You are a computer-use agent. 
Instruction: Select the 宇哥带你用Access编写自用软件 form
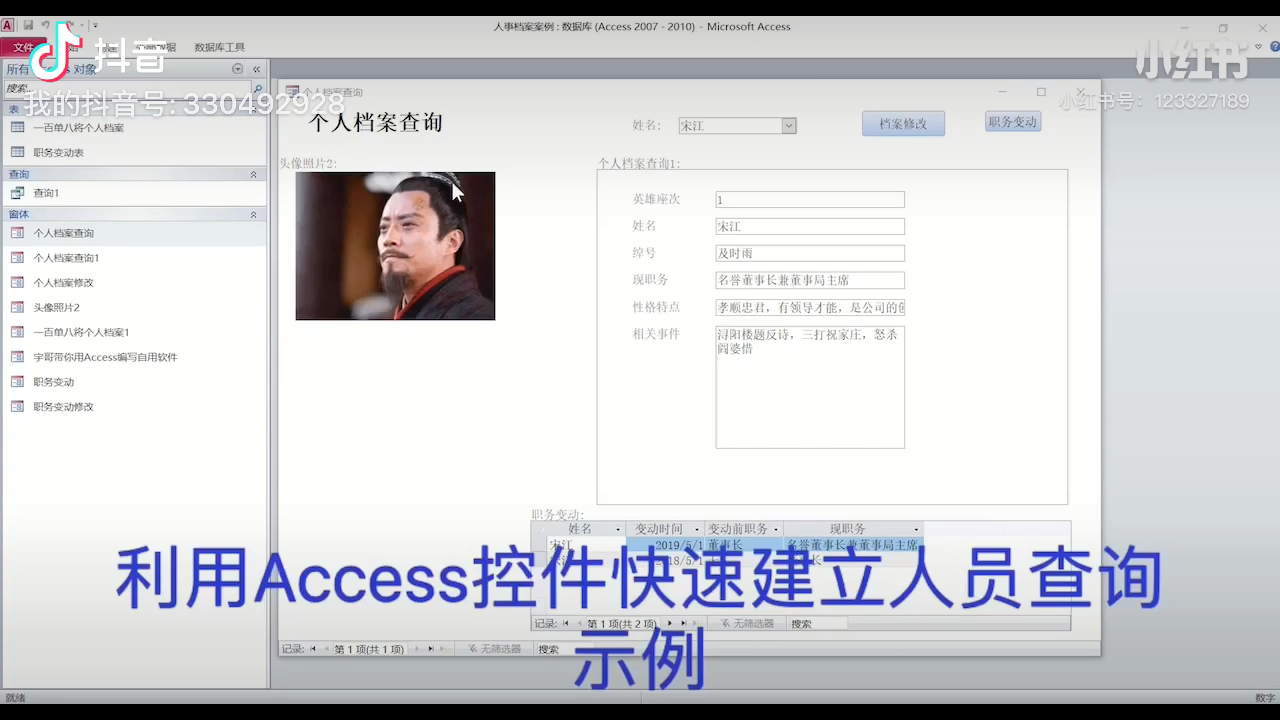[134, 357]
